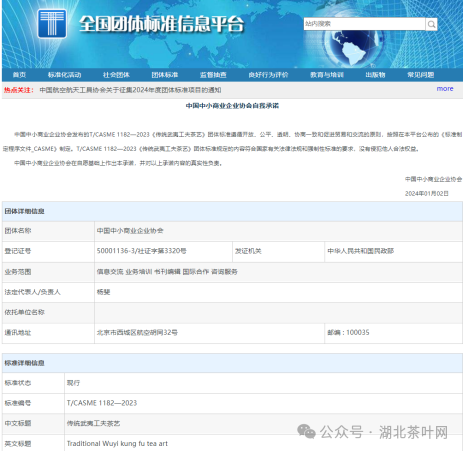Open the 监督抽查 menu item
The width and height of the screenshot is (463, 451).
pos(213,75)
